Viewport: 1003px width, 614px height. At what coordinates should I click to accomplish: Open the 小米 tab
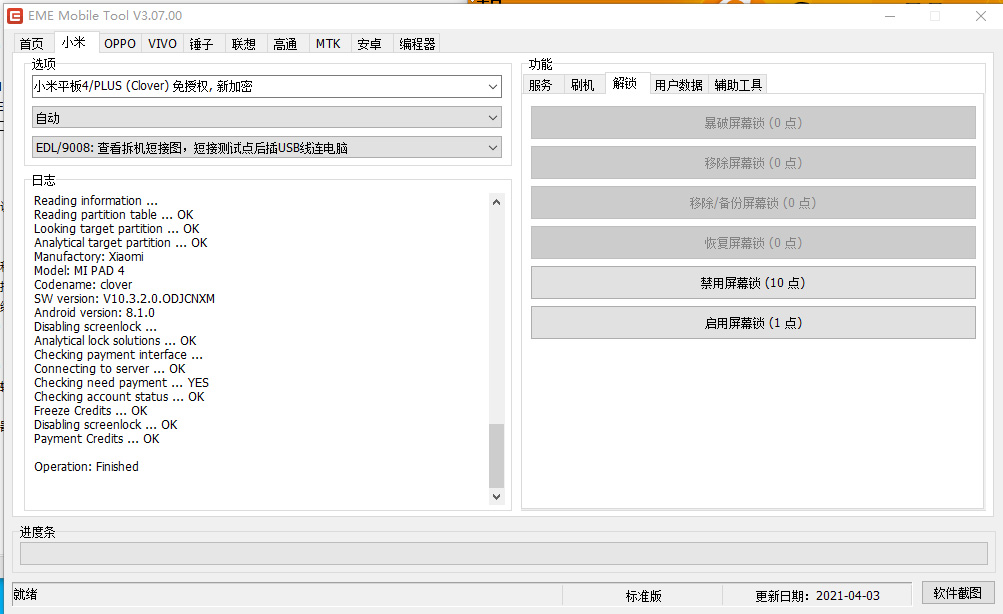tap(74, 42)
